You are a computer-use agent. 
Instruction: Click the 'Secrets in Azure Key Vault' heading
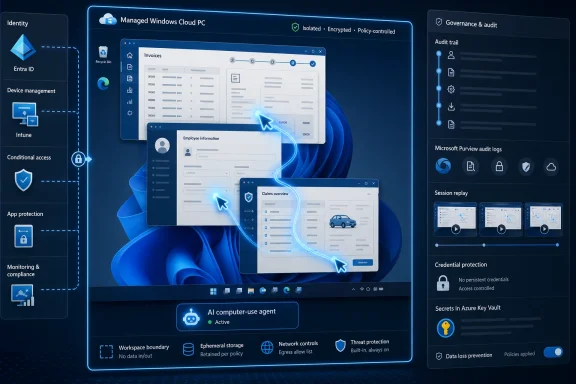(468, 308)
